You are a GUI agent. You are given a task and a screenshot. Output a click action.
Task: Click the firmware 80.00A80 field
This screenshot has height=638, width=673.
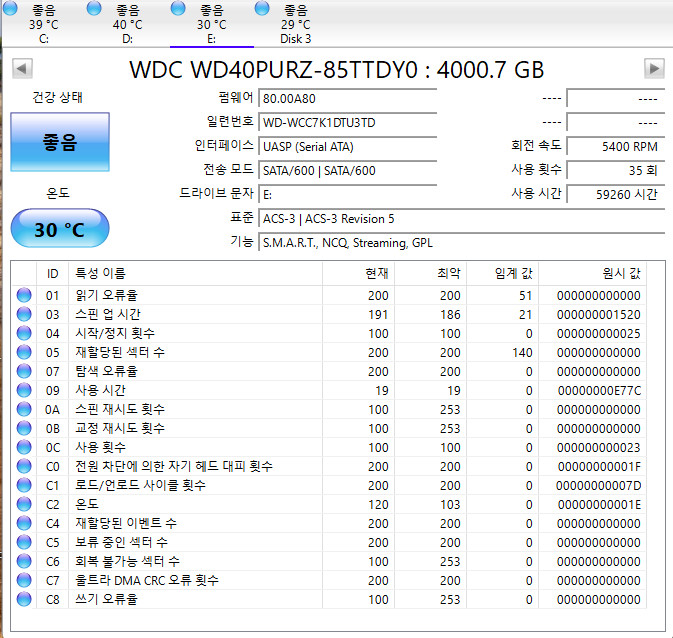[x=347, y=98]
